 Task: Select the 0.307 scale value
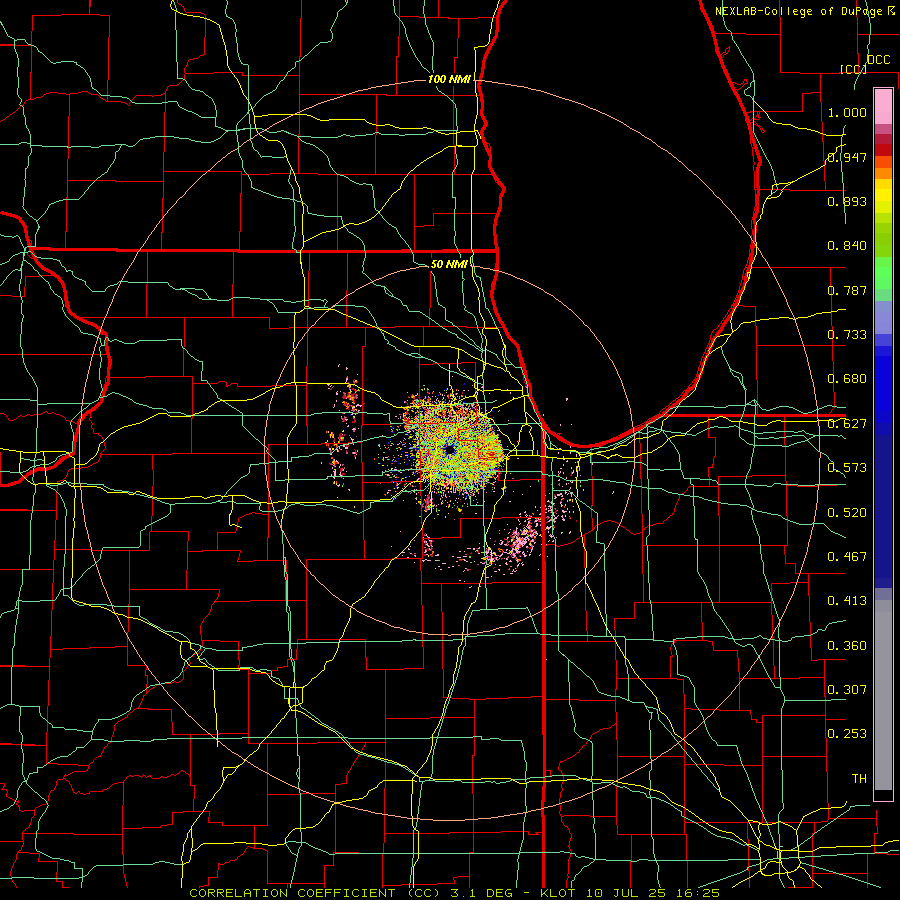tap(847, 690)
